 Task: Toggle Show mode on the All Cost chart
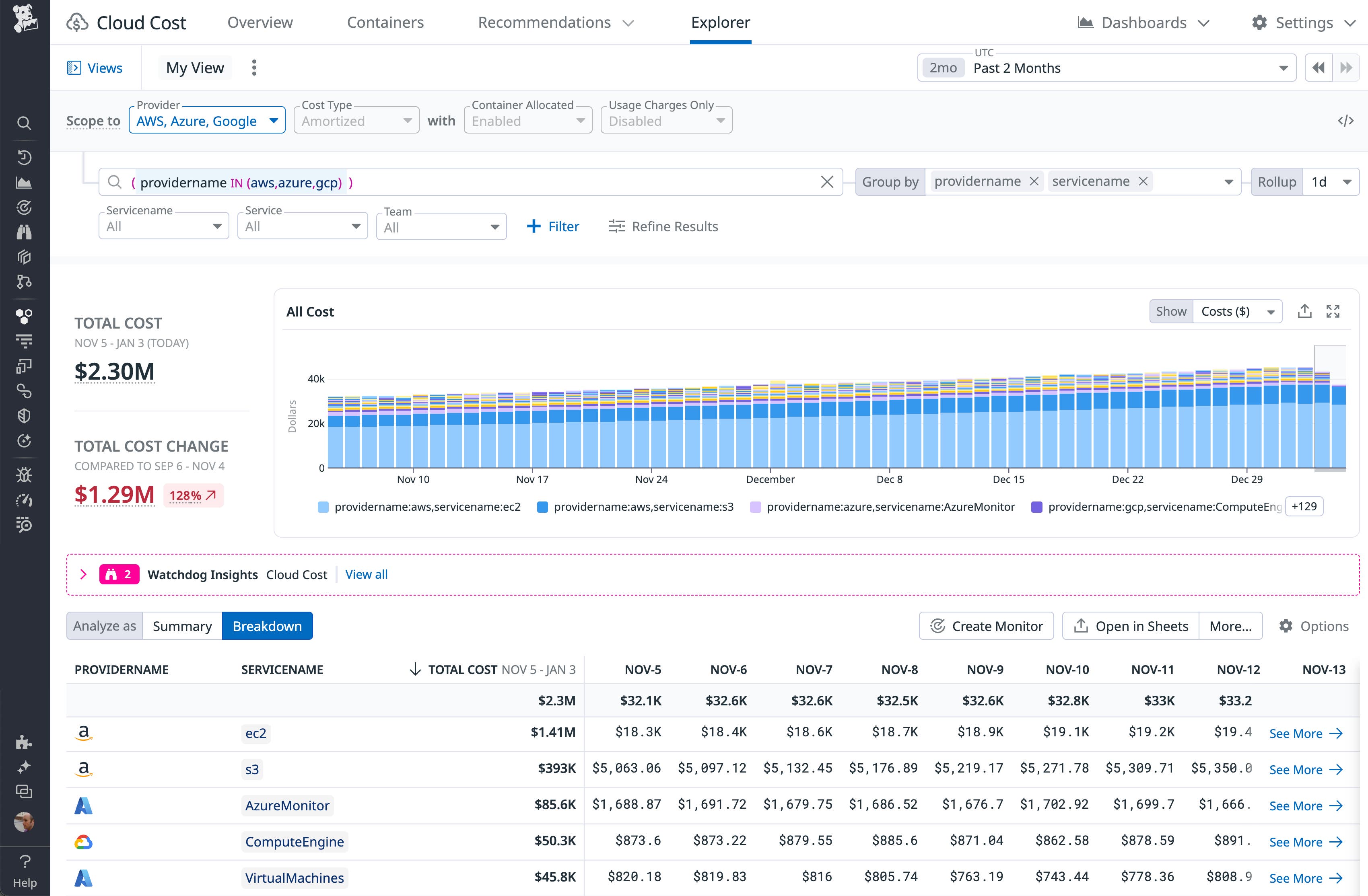(1171, 311)
